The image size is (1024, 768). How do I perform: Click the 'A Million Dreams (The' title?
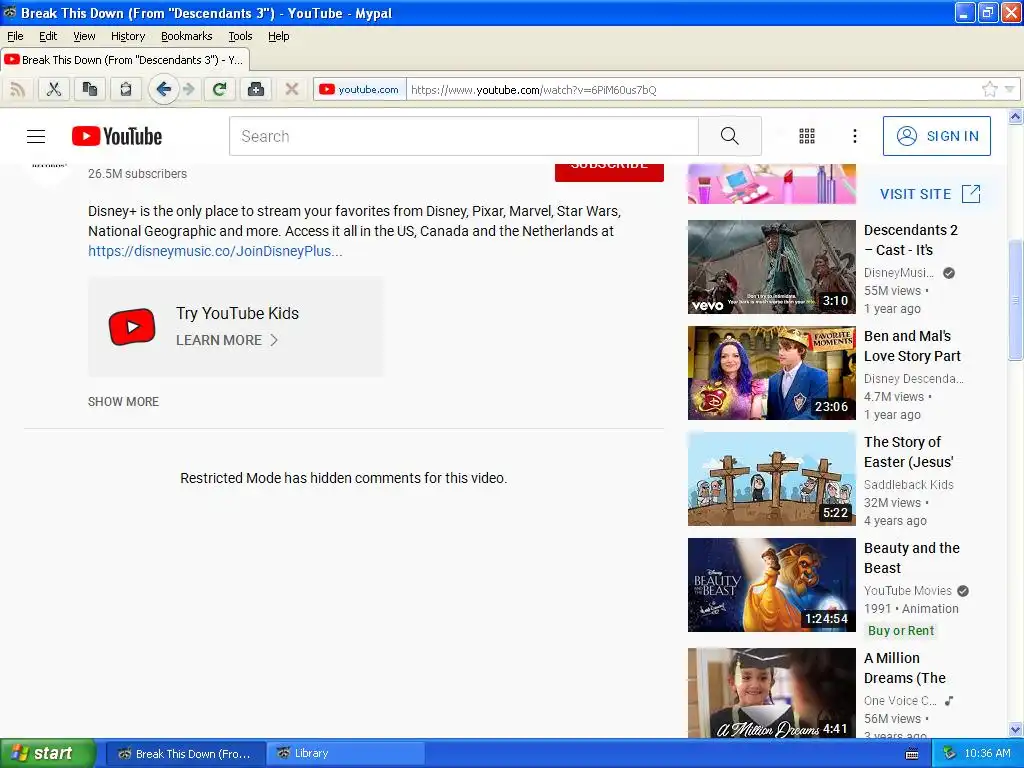[904, 667]
